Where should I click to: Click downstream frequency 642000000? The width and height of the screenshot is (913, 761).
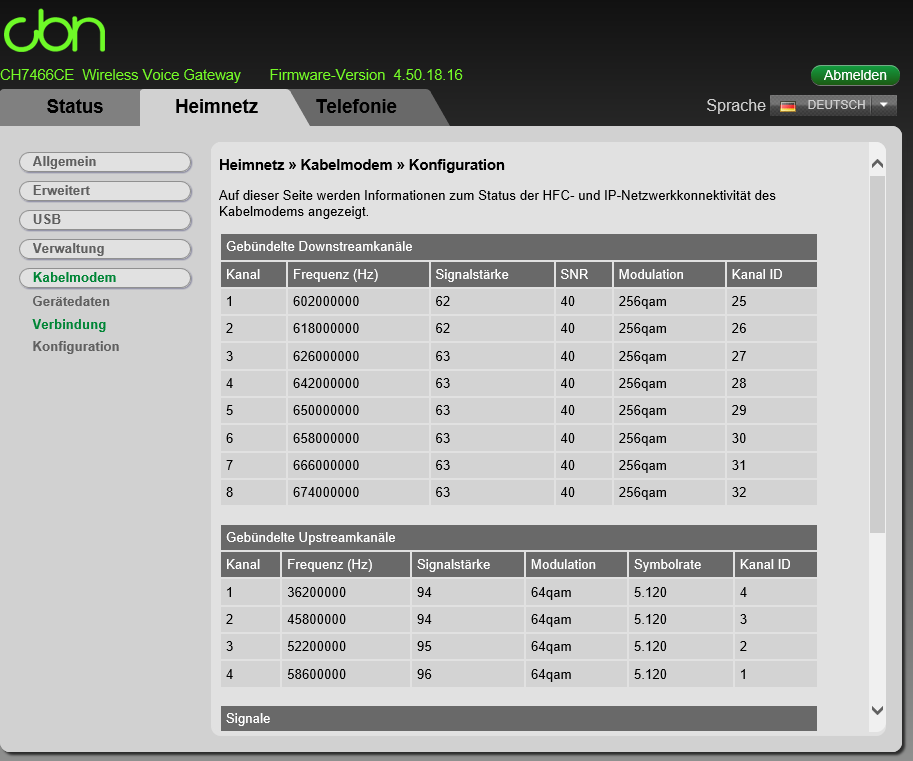(326, 383)
